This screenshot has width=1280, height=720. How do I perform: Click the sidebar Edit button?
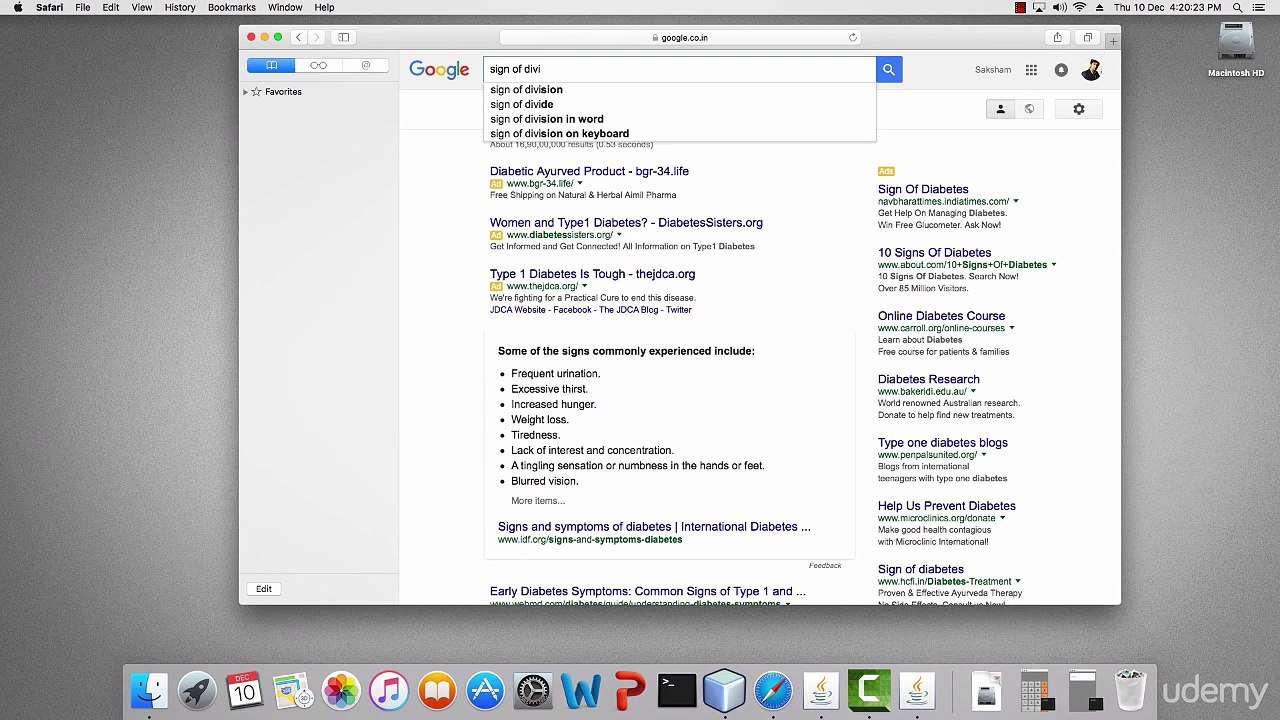[x=264, y=589]
